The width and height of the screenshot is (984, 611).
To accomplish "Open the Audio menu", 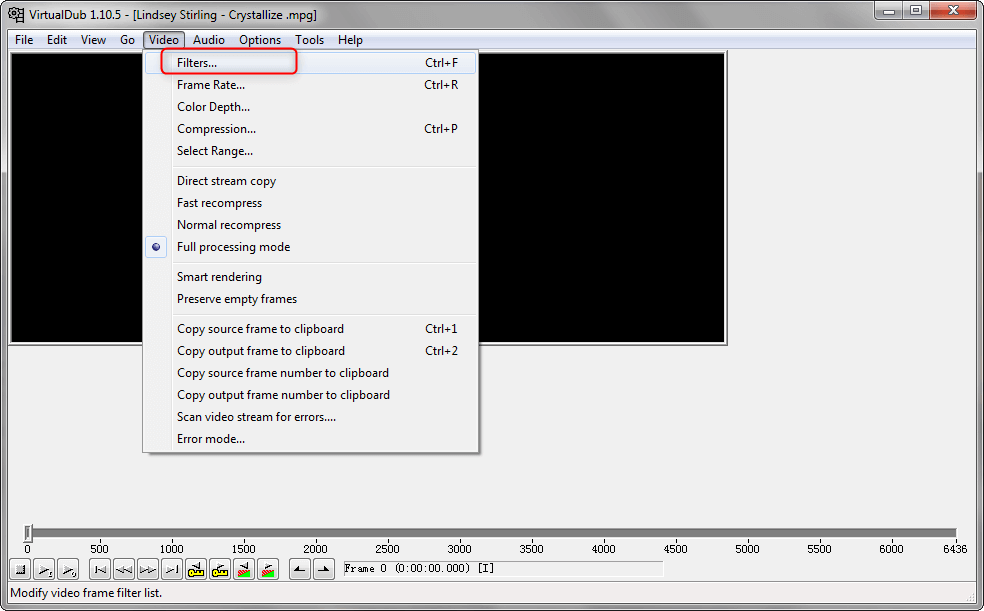I will pyautogui.click(x=209, y=40).
